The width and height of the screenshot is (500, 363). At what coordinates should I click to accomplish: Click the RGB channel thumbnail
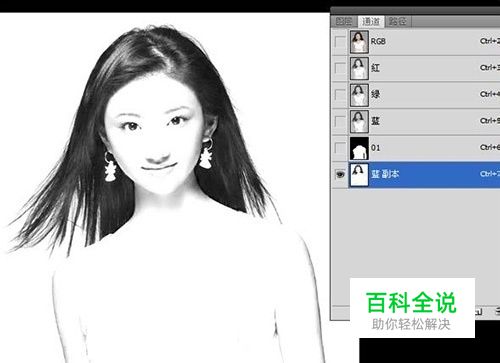tap(359, 42)
